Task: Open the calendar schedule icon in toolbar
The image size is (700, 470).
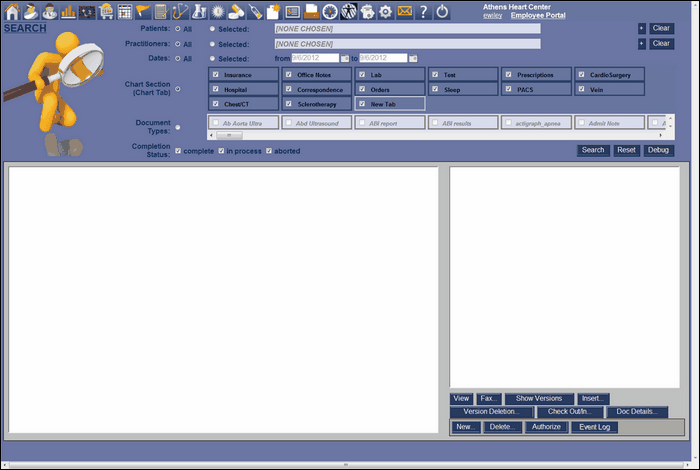Action: click(125, 12)
